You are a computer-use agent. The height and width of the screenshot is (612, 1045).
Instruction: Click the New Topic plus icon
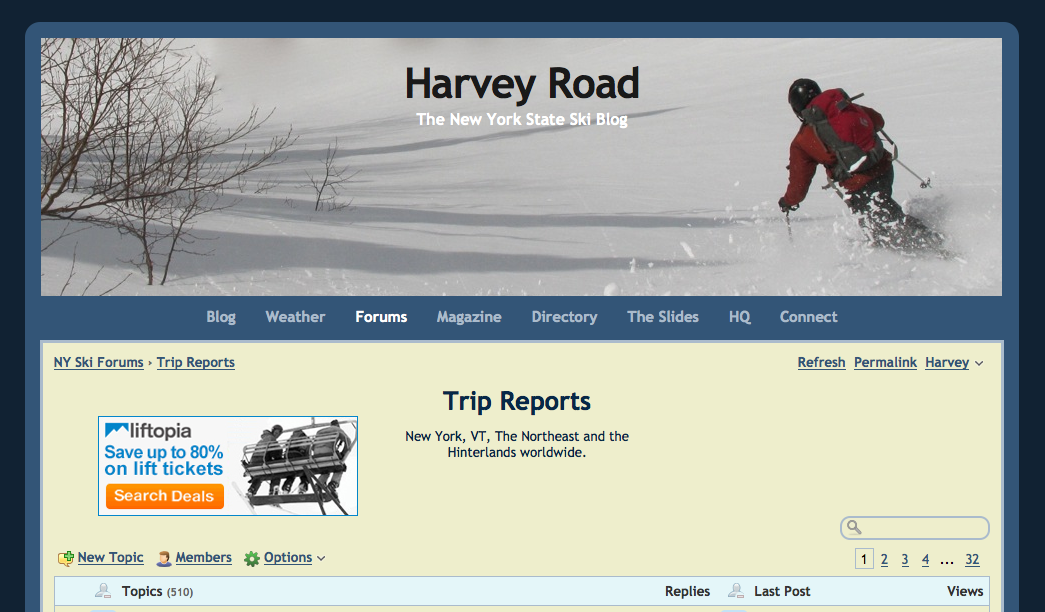click(66, 559)
